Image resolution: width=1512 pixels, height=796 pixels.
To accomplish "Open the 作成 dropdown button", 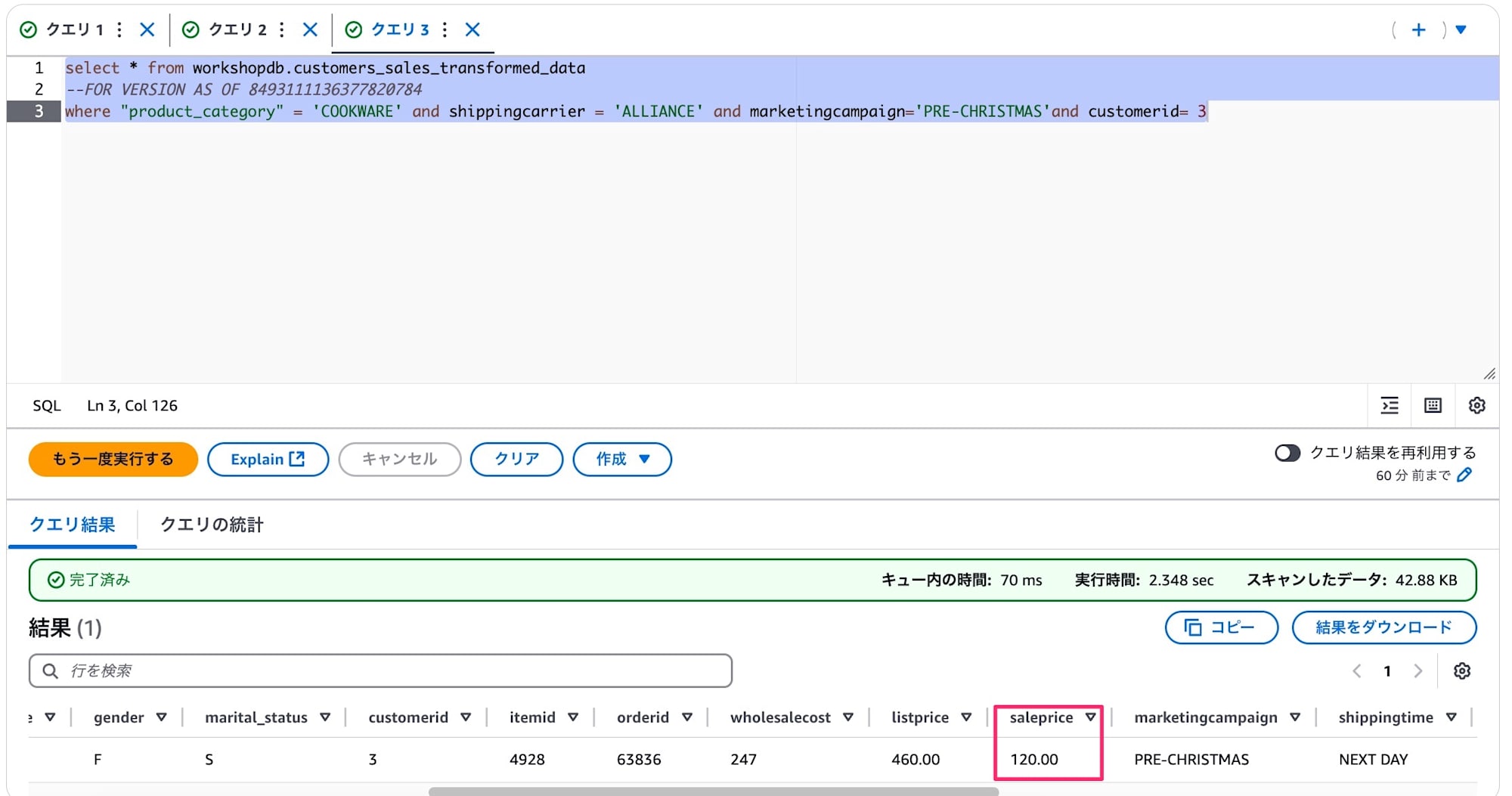I will click(x=622, y=459).
